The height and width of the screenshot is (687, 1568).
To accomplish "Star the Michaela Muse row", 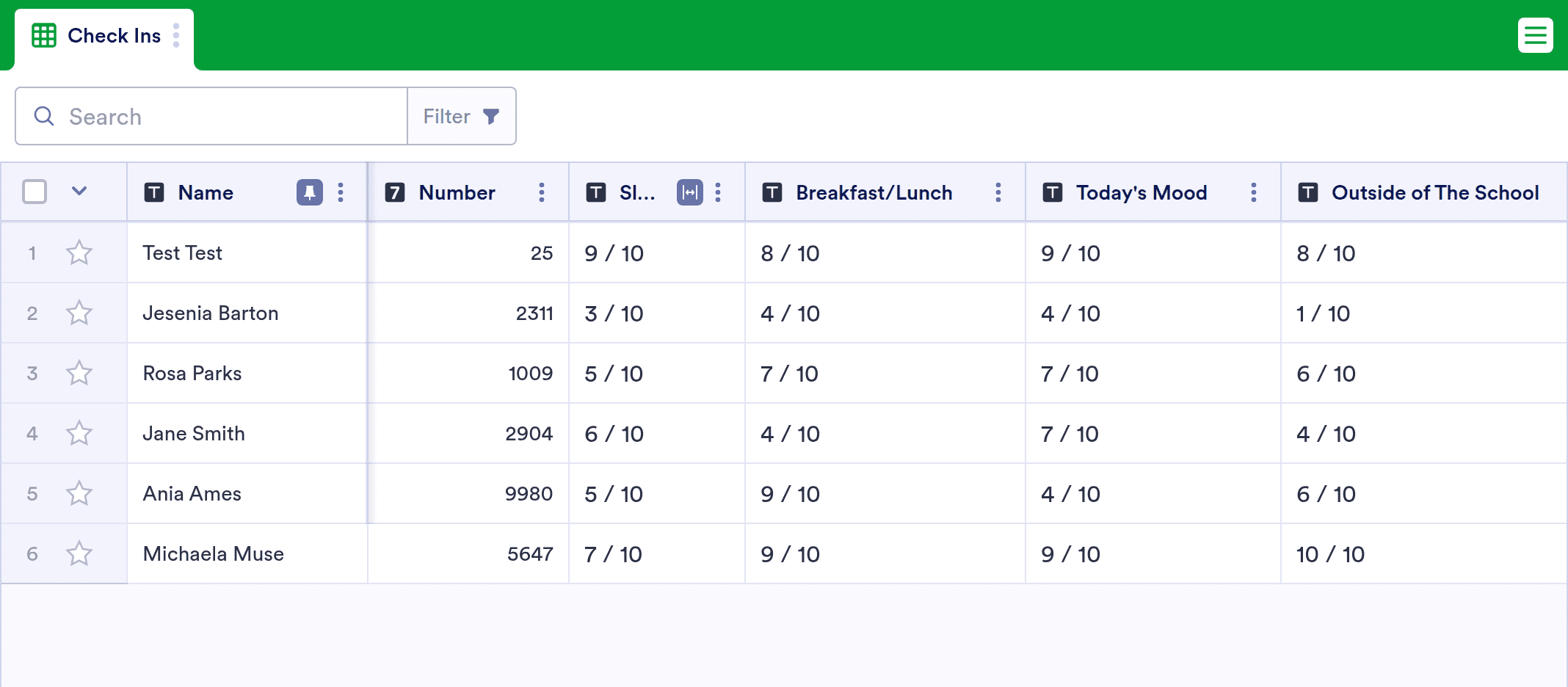I will point(79,554).
